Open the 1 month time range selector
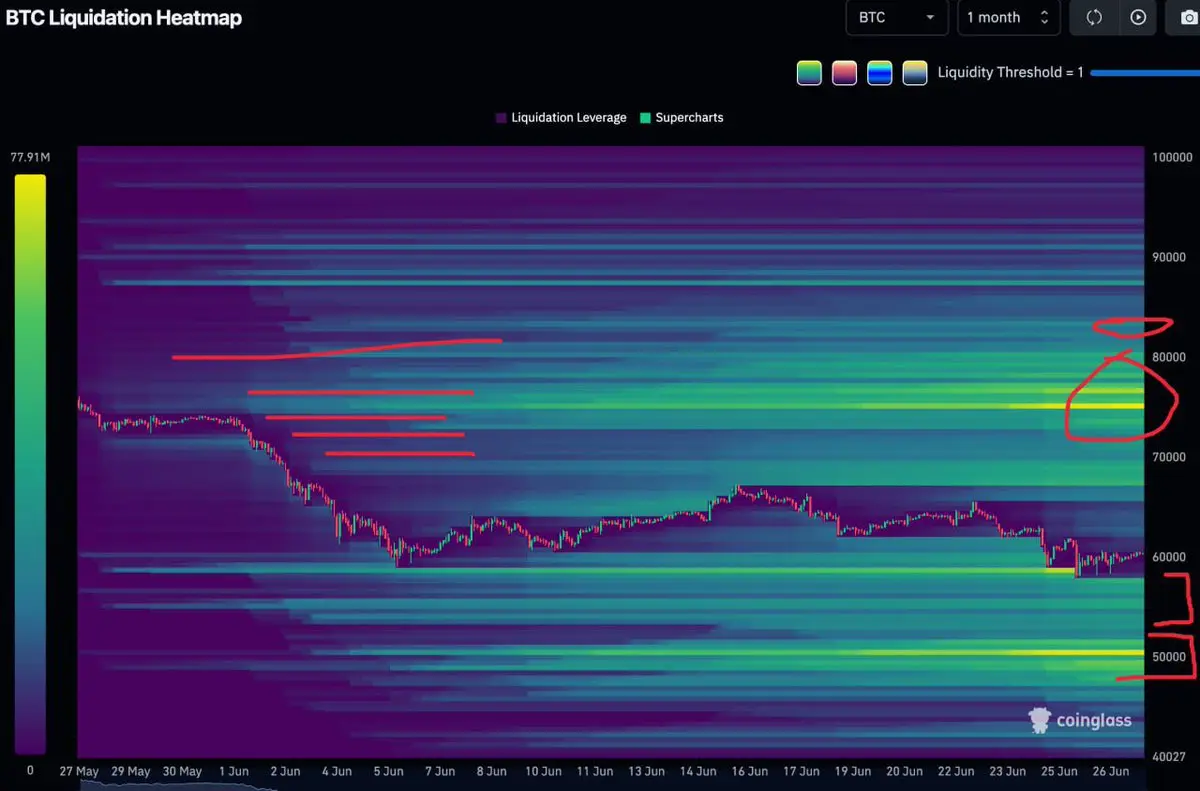 tap(1008, 17)
